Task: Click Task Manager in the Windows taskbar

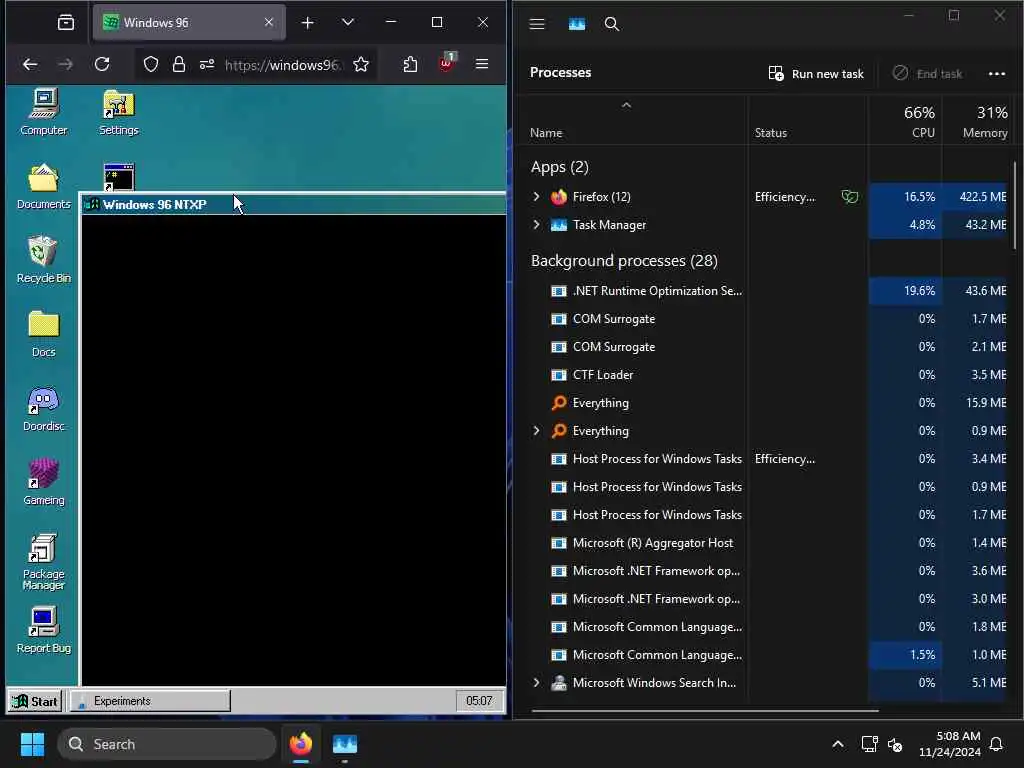Action: pos(345,744)
